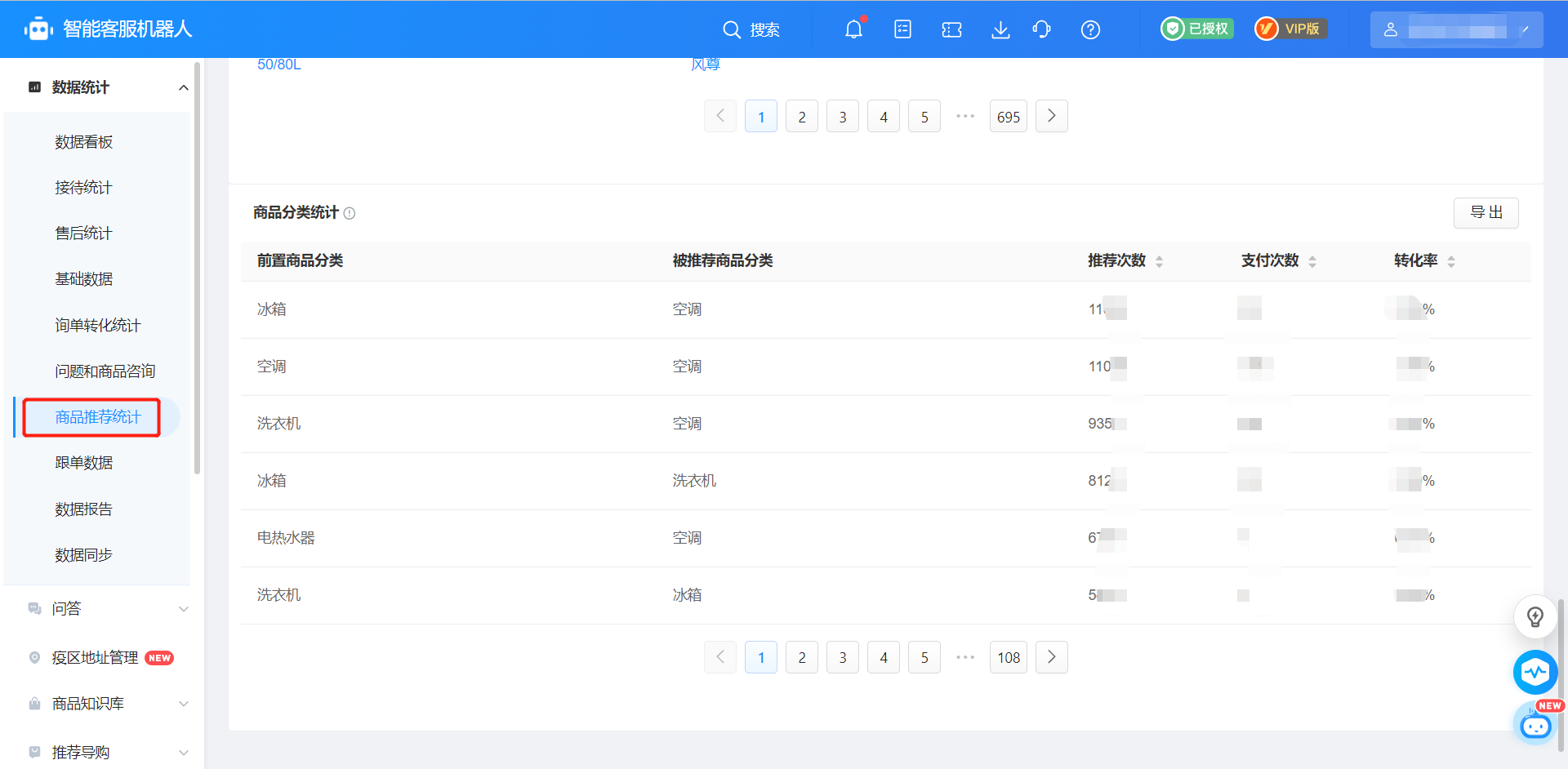Expand the 问答 menu section
Viewport: 1568px width, 769px height.
[183, 609]
